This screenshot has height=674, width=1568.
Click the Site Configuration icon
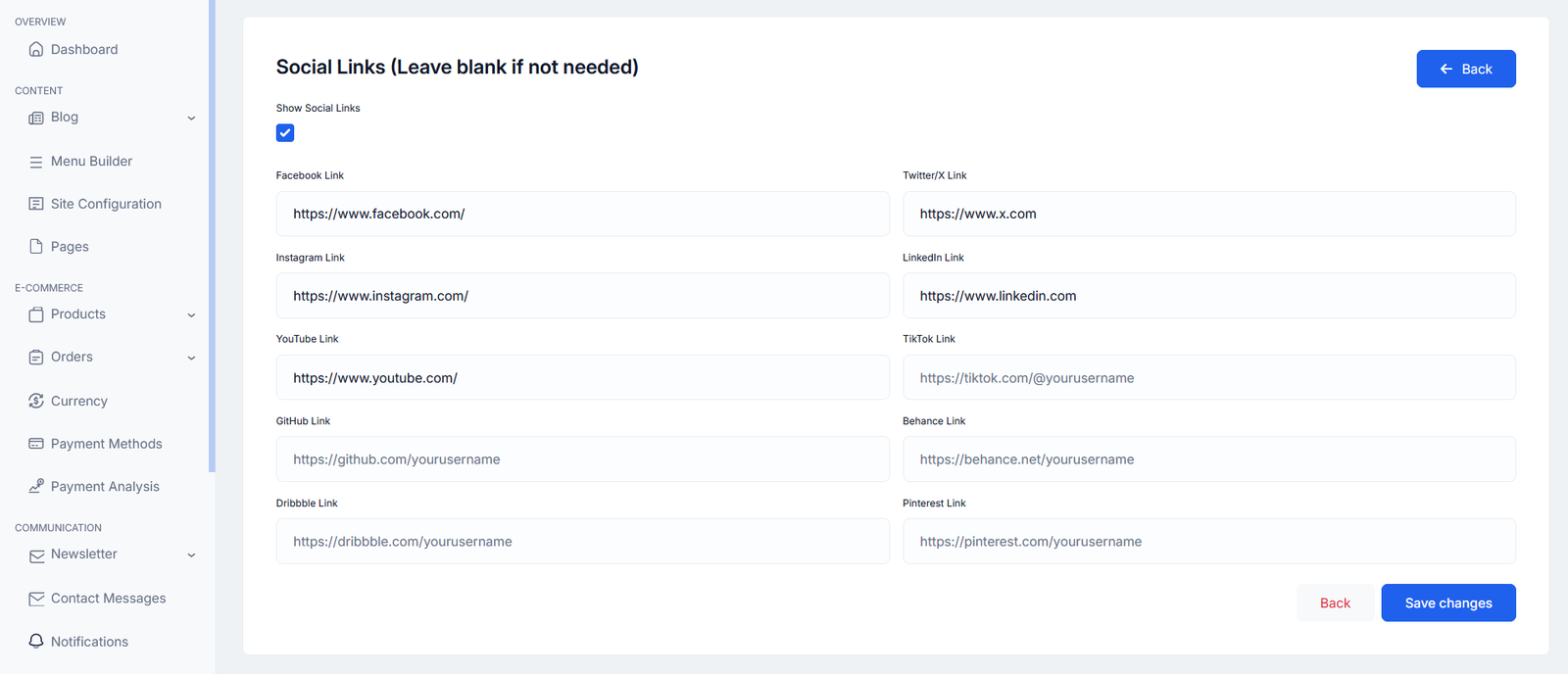36,204
